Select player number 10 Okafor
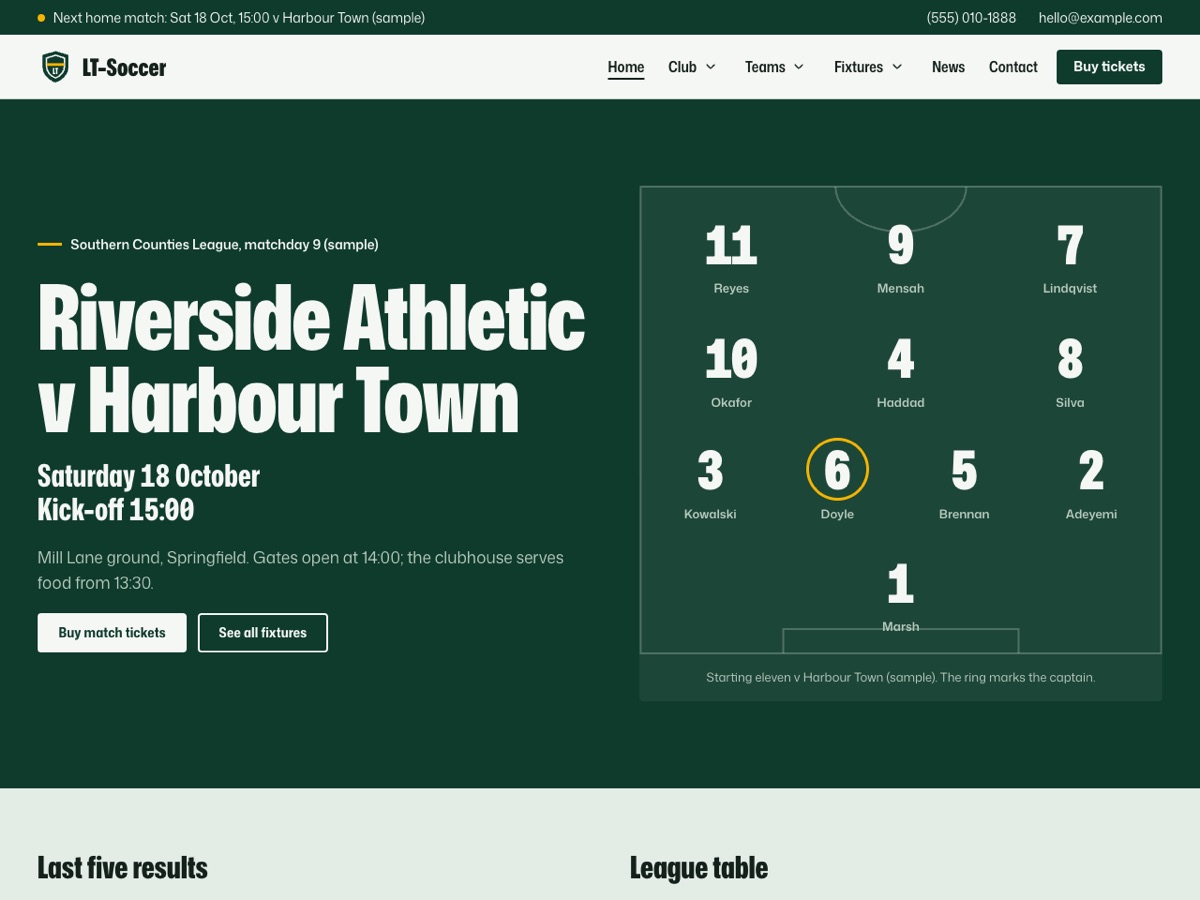This screenshot has height=900, width=1200. point(731,372)
